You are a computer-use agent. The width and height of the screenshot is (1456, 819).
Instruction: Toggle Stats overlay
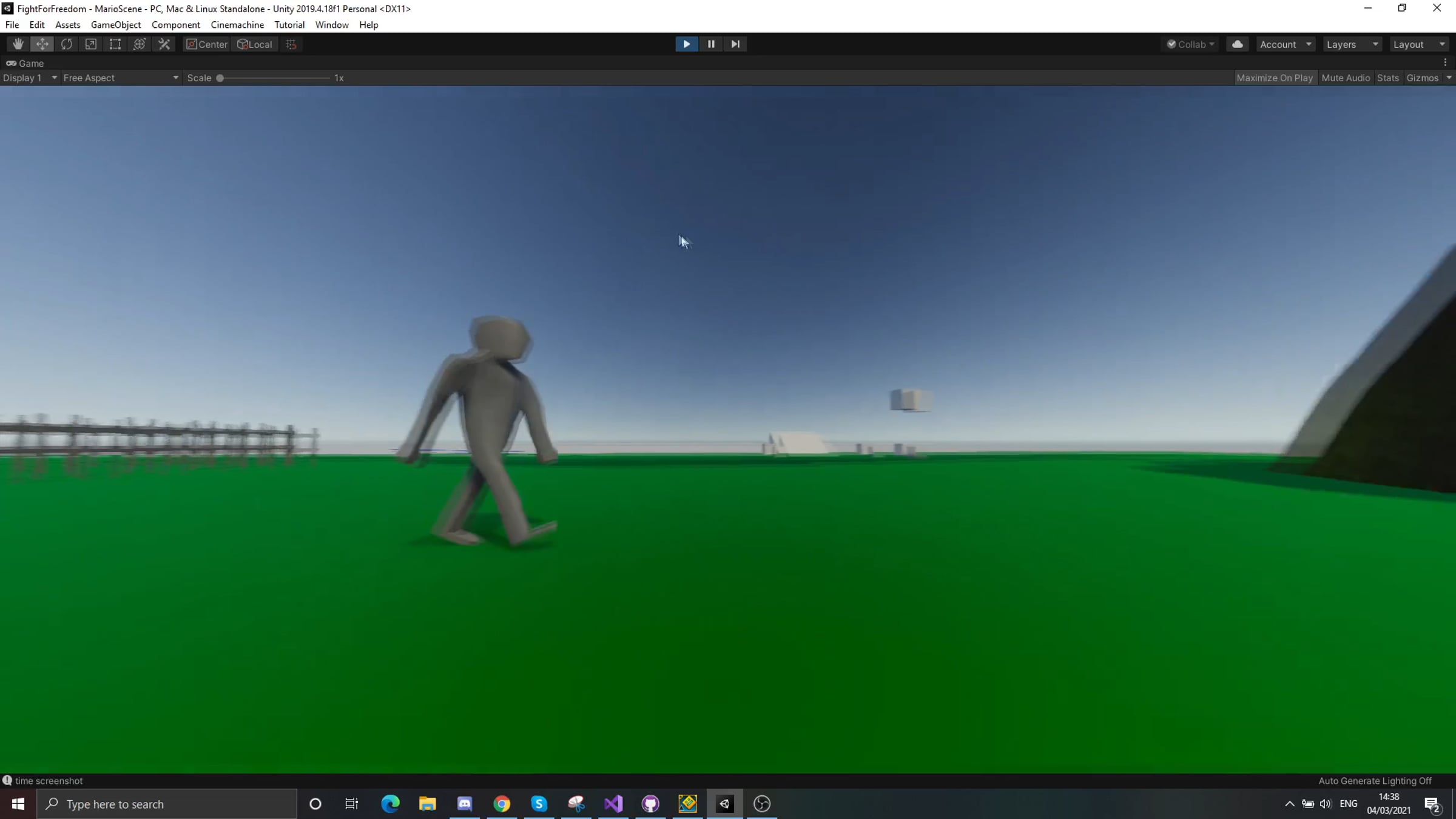coord(1387,78)
